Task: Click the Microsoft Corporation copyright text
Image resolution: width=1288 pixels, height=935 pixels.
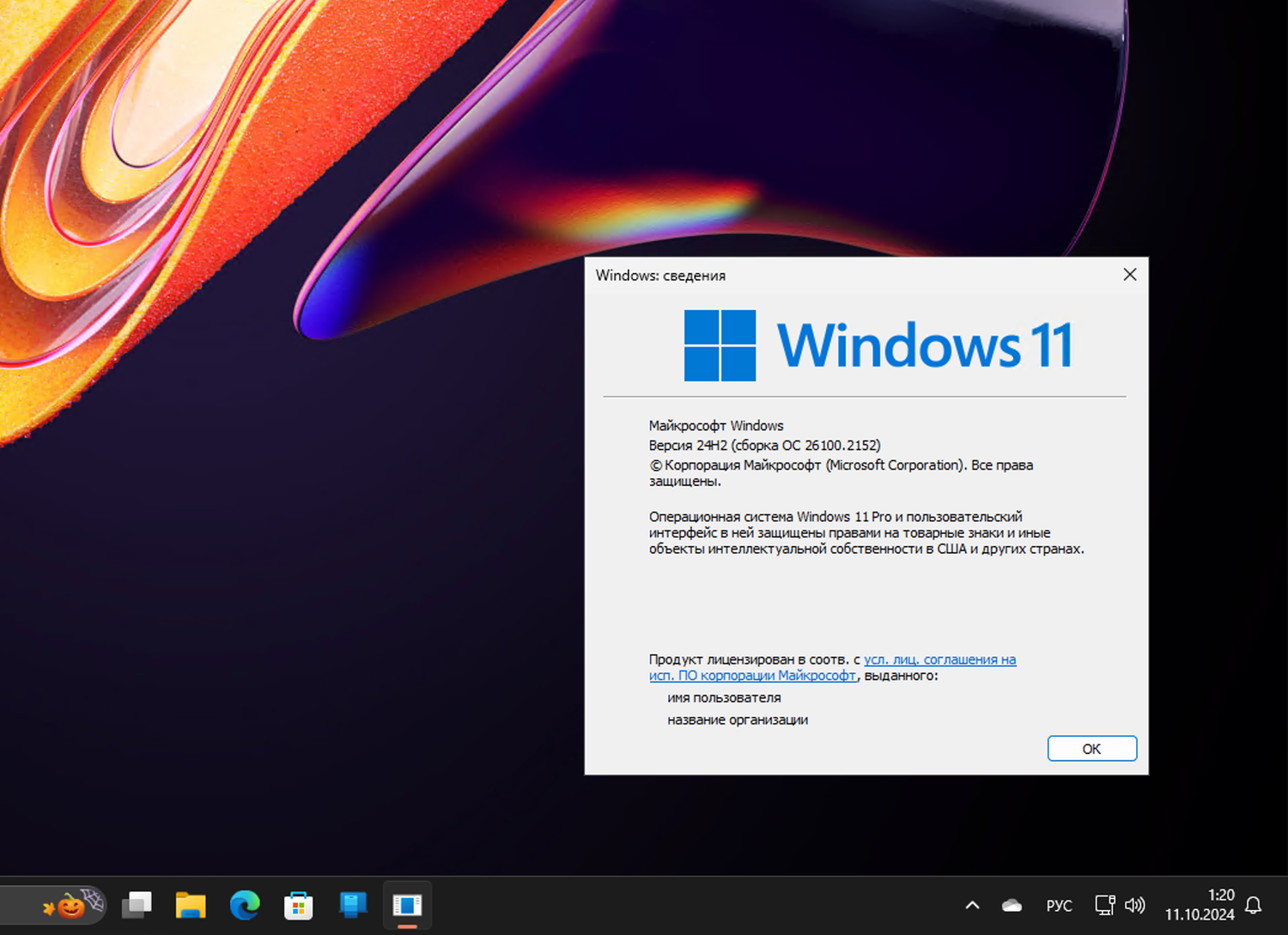Action: pyautogui.click(x=841, y=473)
